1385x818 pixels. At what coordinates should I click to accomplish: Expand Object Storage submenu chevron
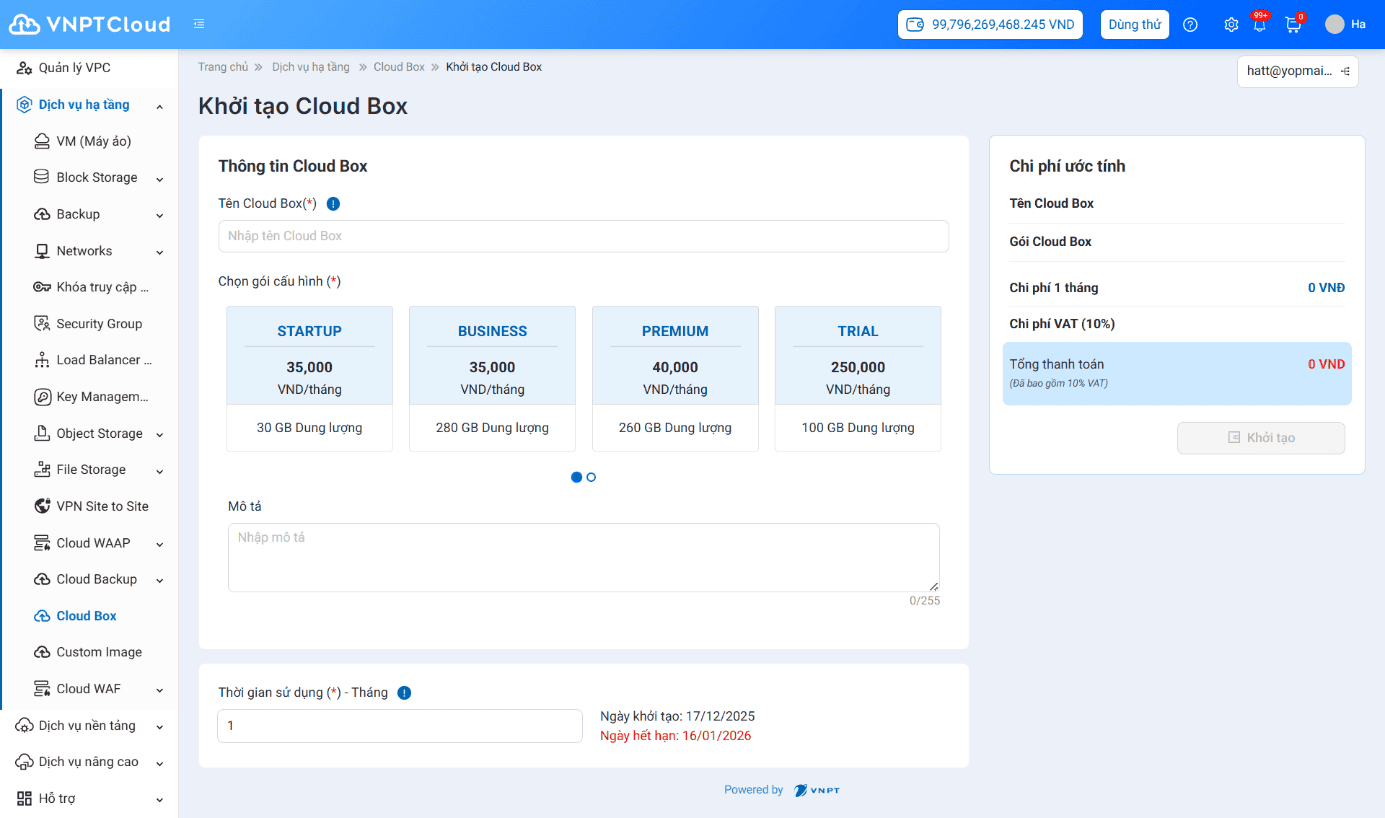coord(160,435)
